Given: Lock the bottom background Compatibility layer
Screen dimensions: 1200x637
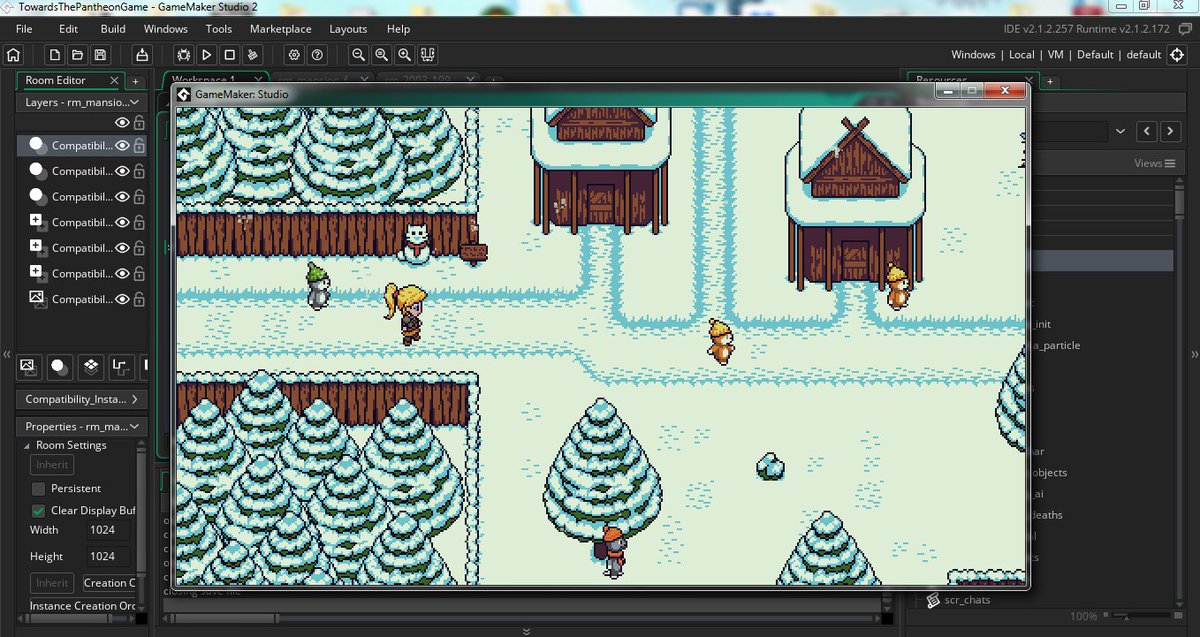Looking at the screenshot, I should [x=139, y=299].
